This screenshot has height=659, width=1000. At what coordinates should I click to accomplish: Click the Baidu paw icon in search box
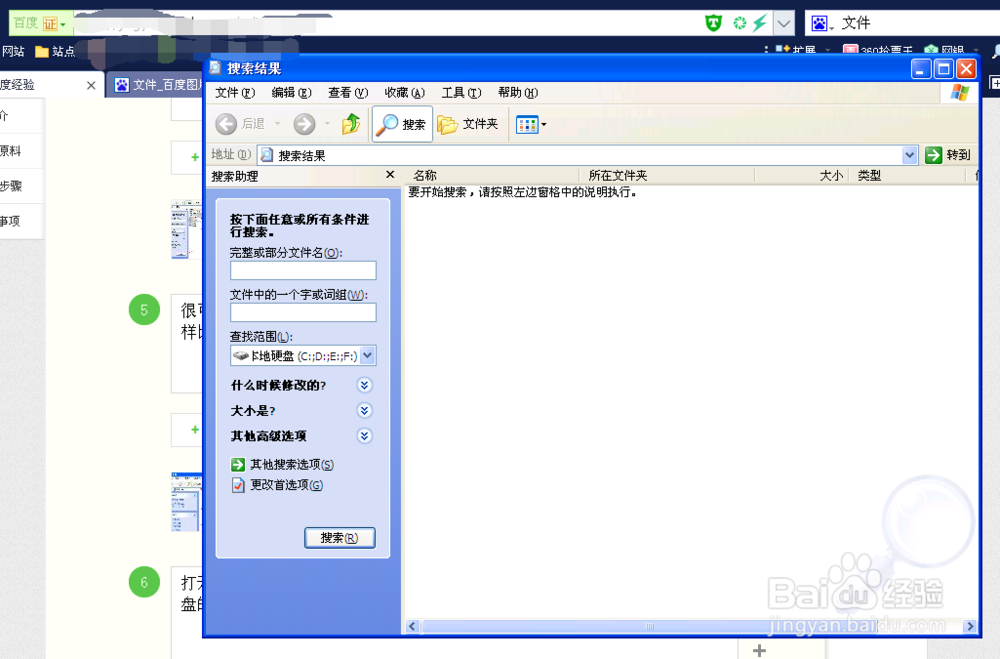click(819, 24)
